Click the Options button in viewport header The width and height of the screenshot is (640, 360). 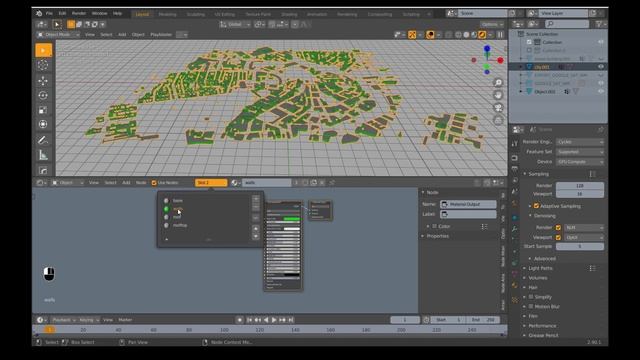[492, 24]
